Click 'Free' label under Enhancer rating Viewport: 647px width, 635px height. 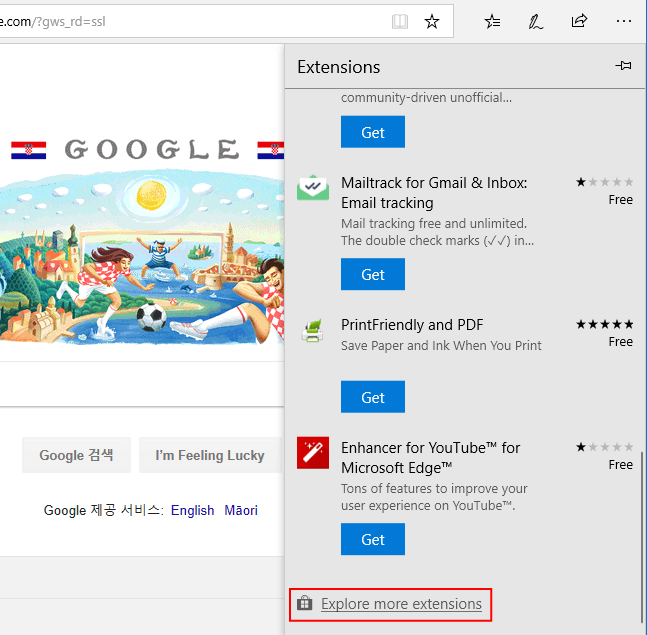pos(621,465)
